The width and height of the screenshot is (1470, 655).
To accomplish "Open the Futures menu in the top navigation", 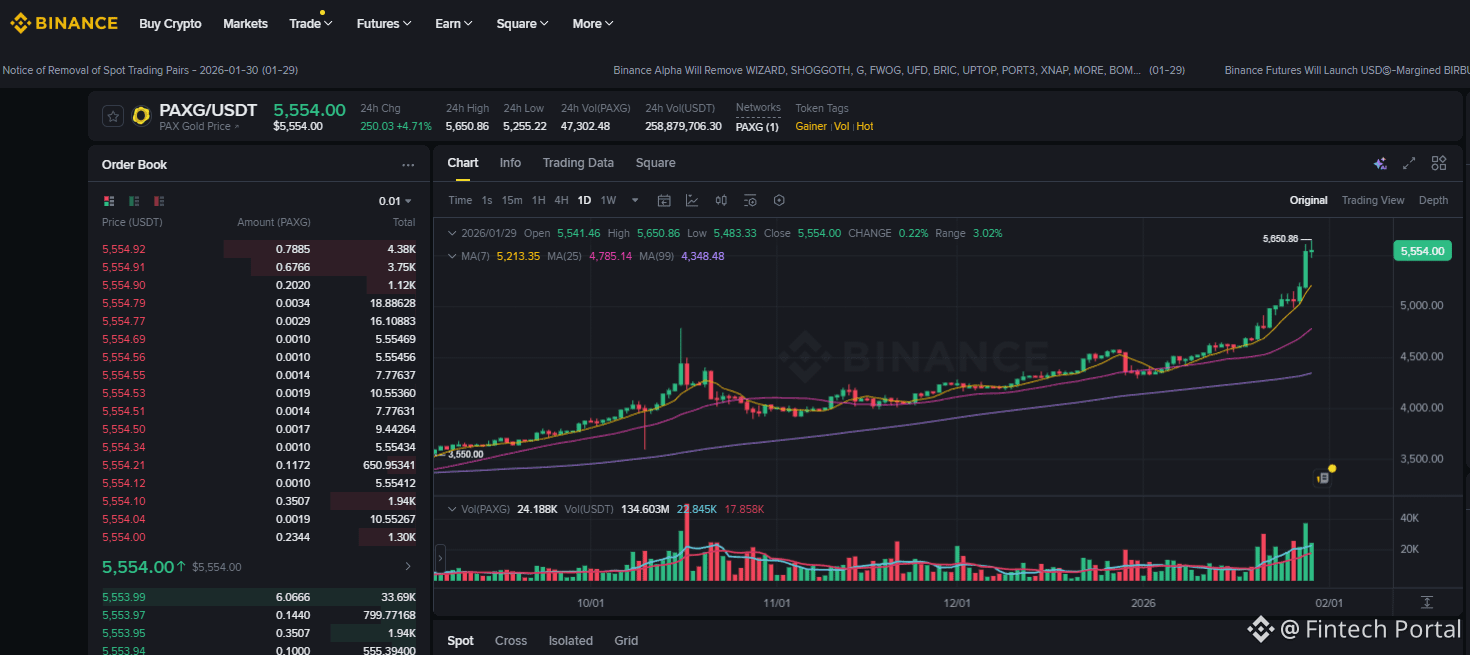I will (x=383, y=24).
